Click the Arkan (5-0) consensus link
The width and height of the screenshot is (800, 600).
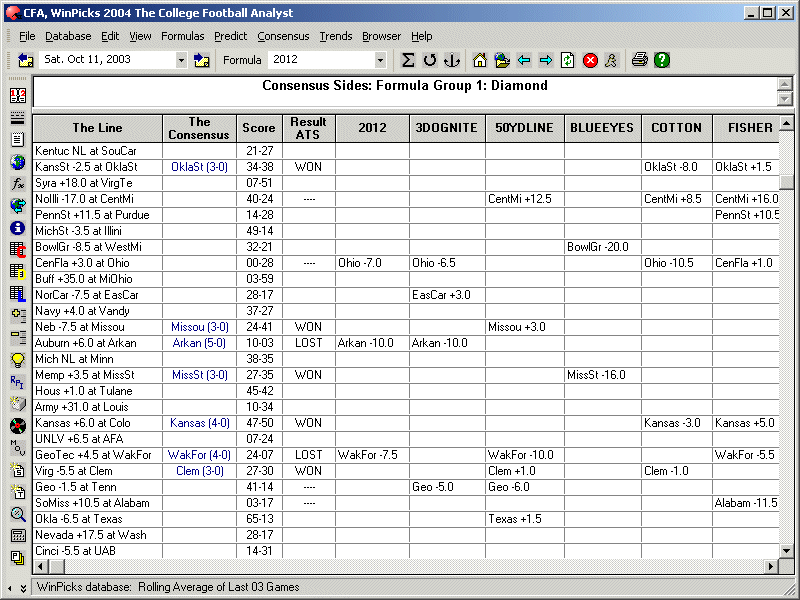tap(199, 343)
